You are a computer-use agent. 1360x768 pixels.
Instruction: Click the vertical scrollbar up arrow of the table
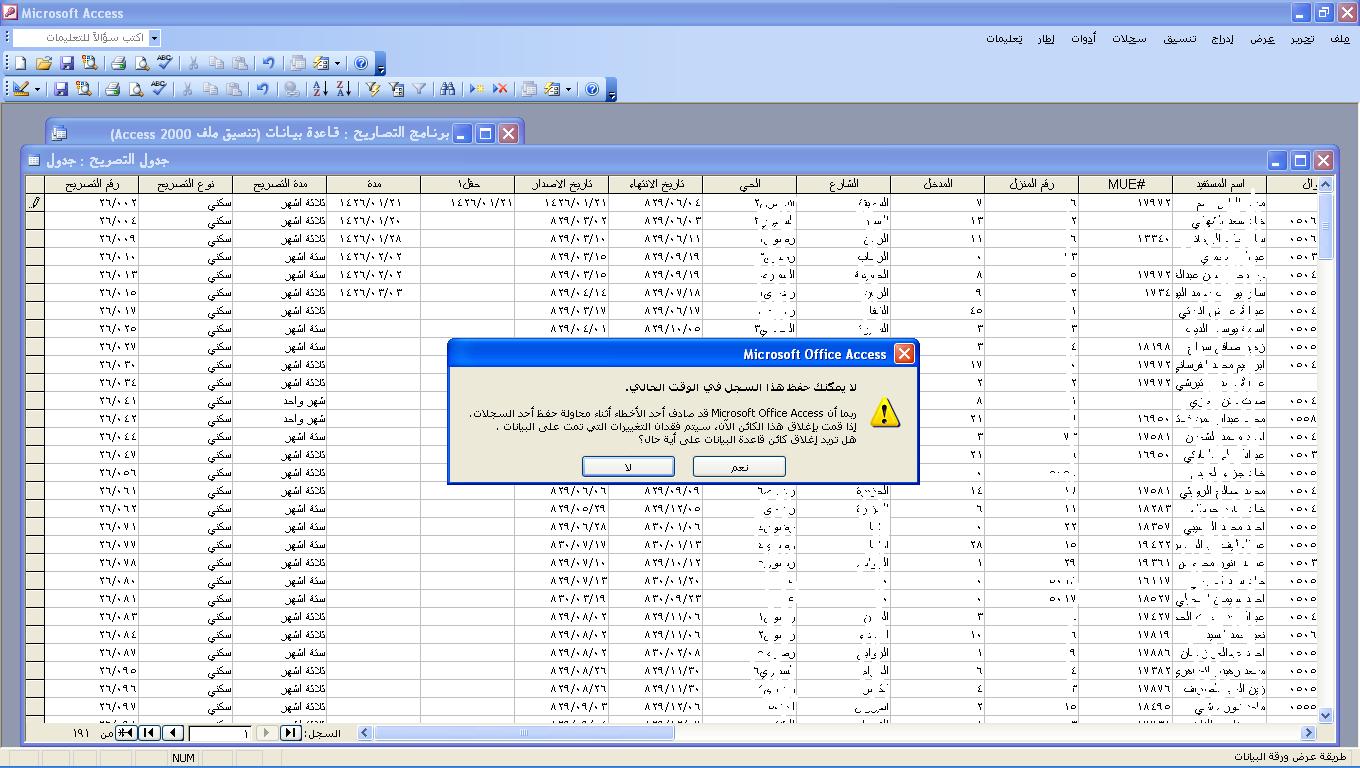coord(1326,185)
